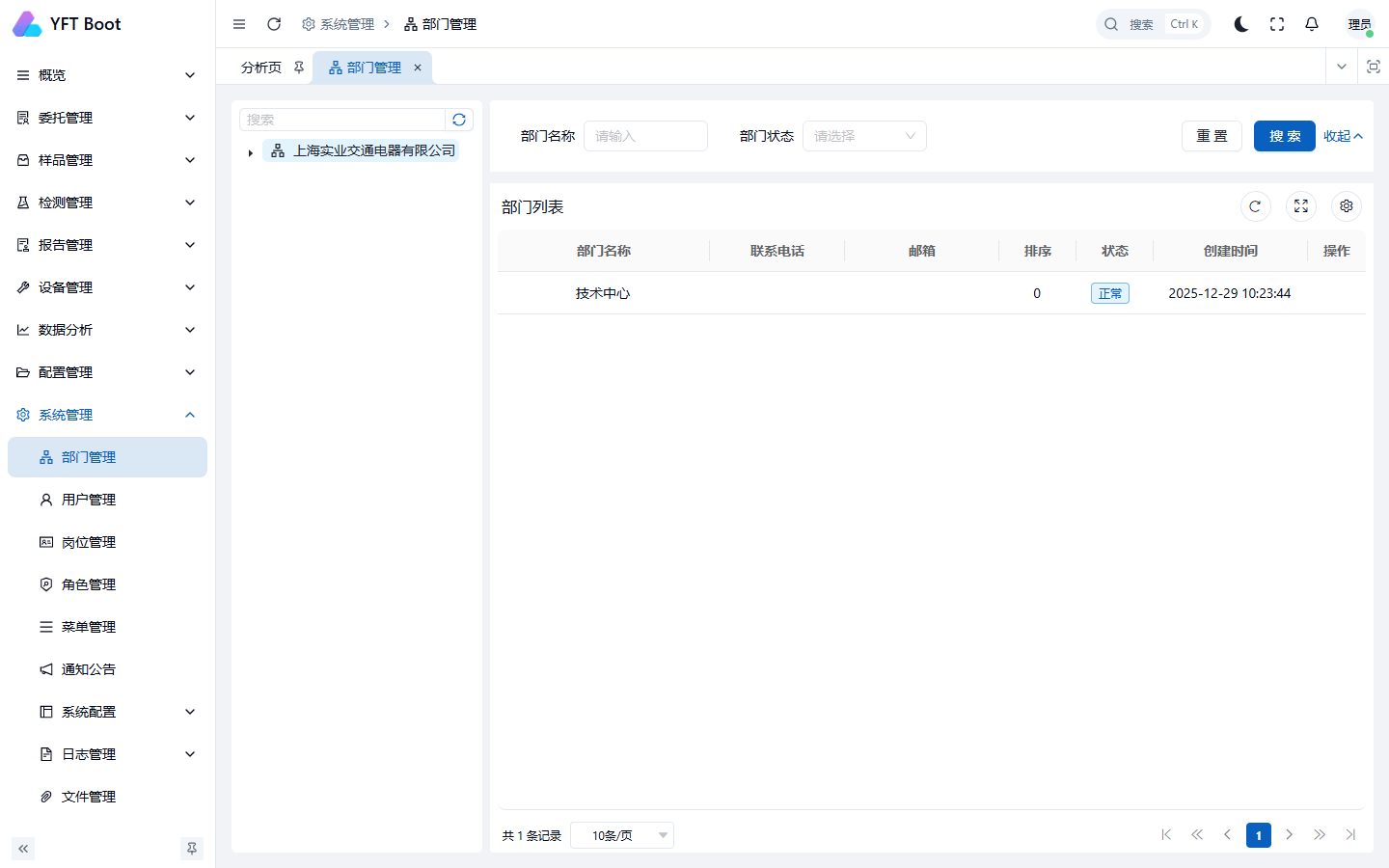
Task: Expand the 部门列表 table to fullscreen
Action: (1301, 206)
